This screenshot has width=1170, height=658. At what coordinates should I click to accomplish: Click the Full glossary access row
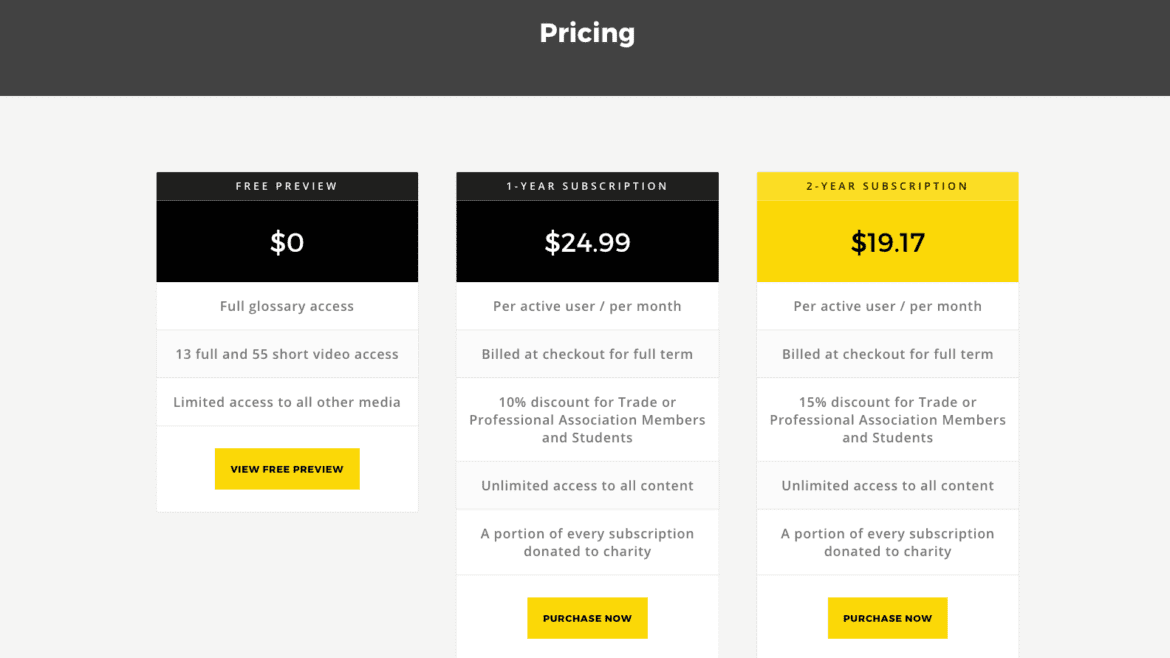click(287, 306)
